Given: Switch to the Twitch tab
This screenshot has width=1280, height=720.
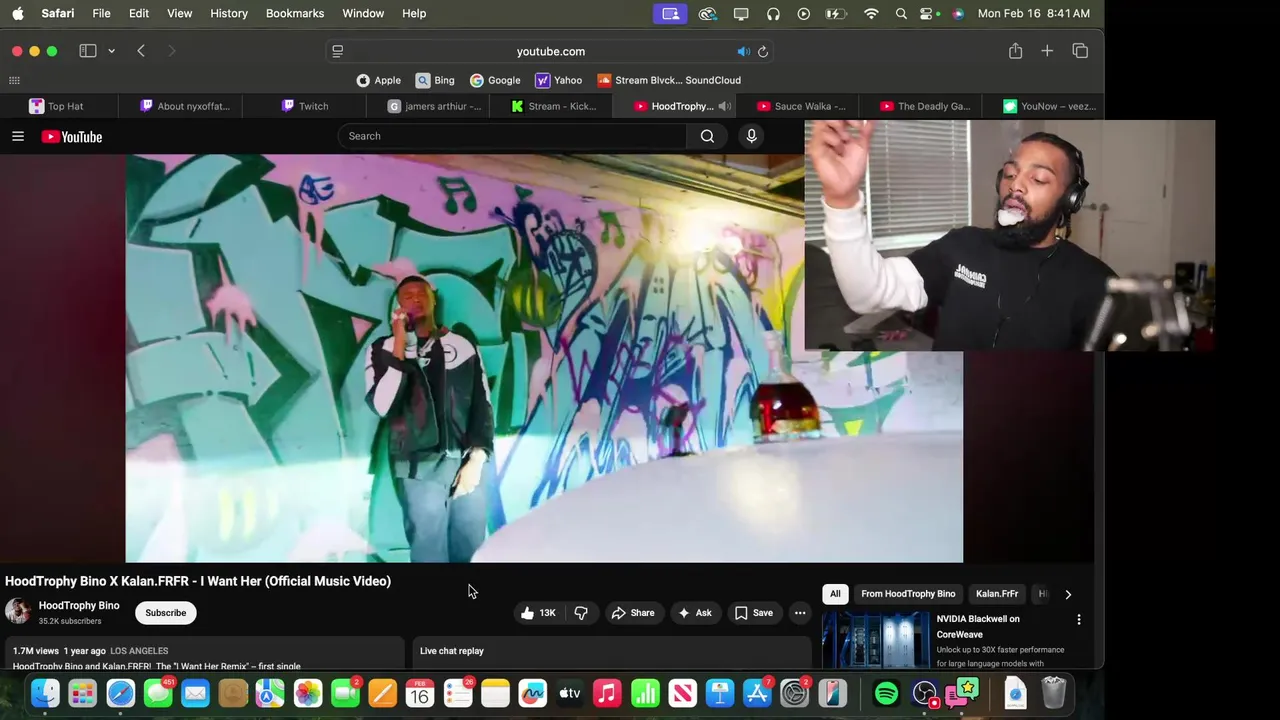Looking at the screenshot, I should pos(304,106).
